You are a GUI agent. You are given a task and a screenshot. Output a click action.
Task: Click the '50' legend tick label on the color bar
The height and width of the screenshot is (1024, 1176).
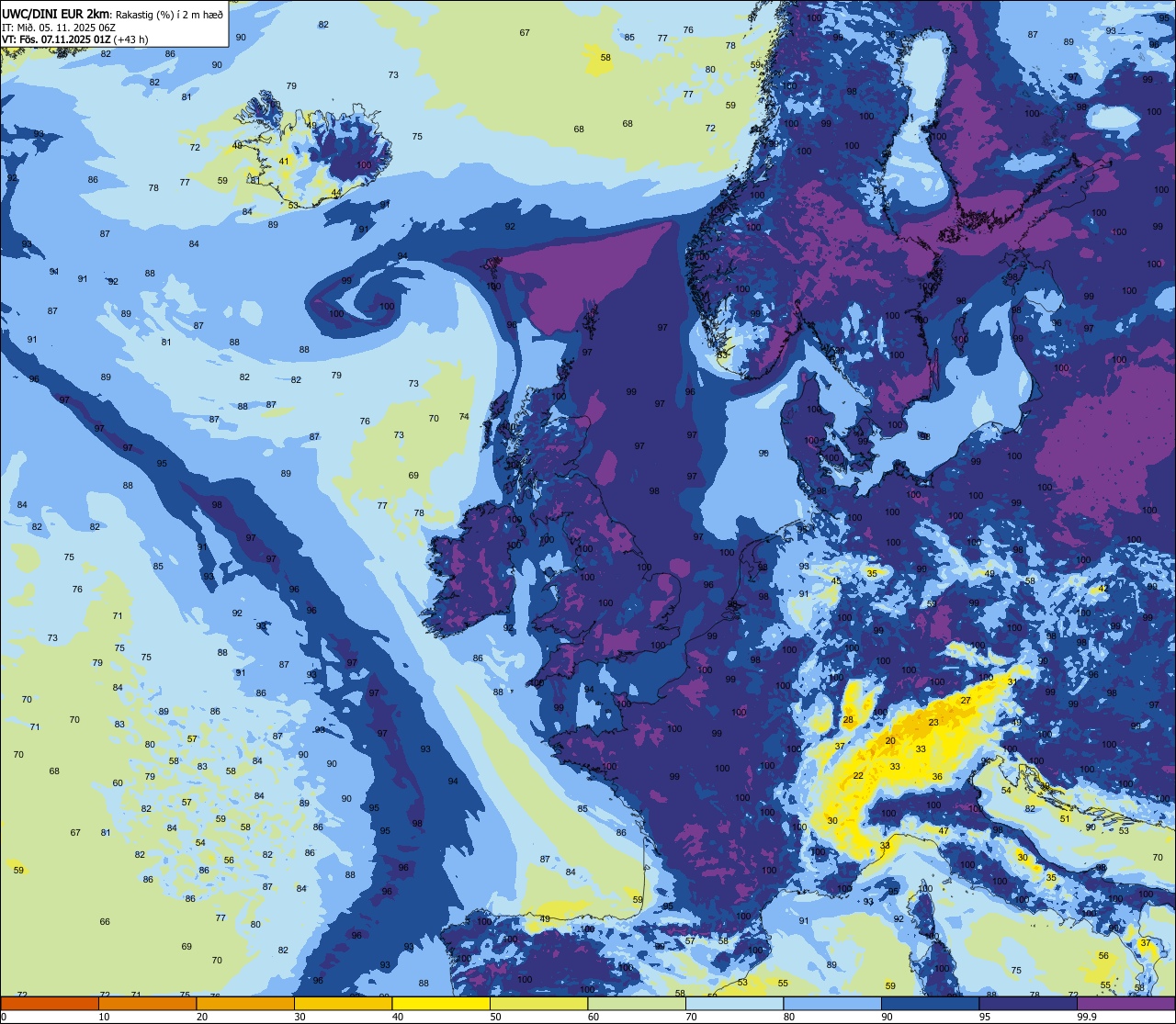[496, 1017]
